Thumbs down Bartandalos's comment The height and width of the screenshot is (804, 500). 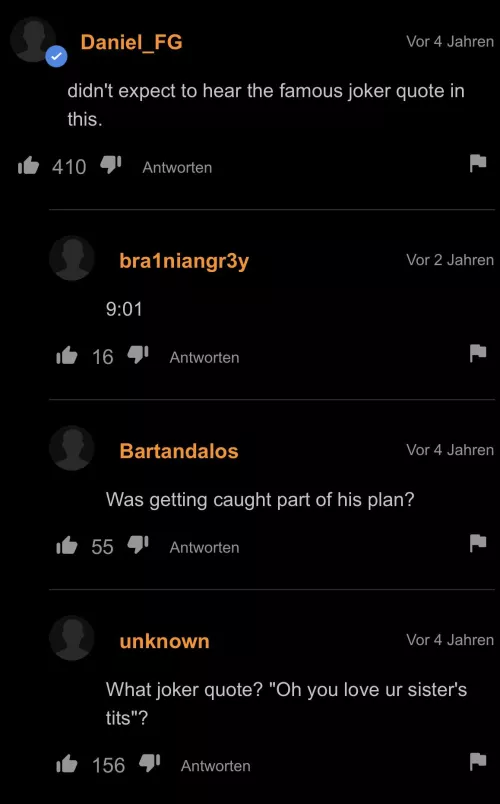[138, 545]
